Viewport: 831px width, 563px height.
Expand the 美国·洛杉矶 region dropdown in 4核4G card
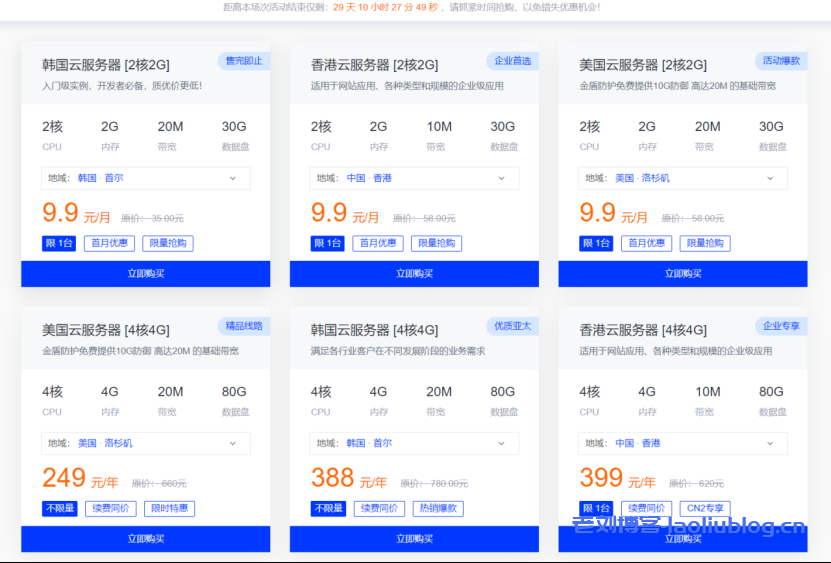[x=145, y=443]
